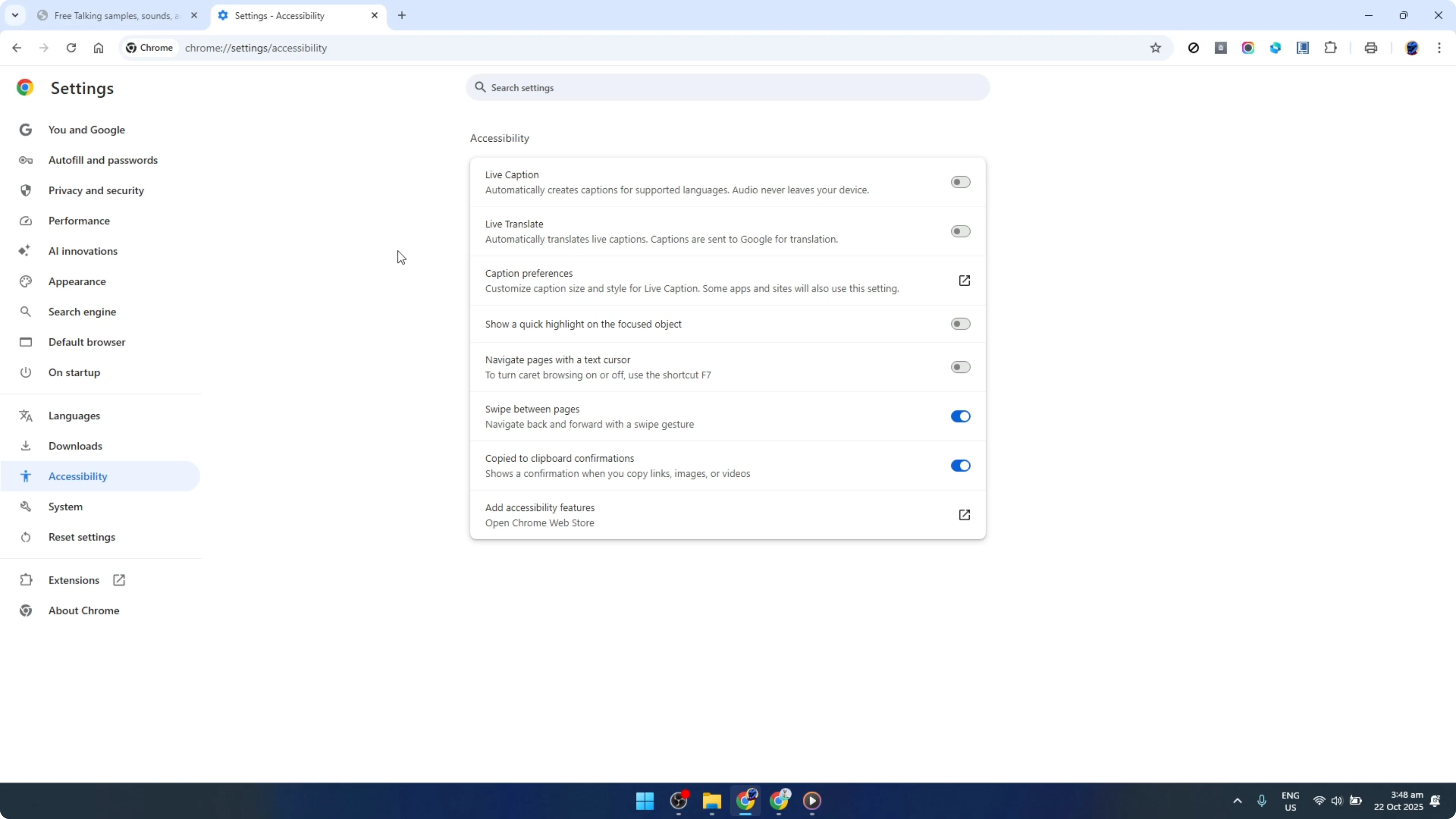Image resolution: width=1456 pixels, height=819 pixels.
Task: Open the profile avatar menu
Action: (1412, 48)
